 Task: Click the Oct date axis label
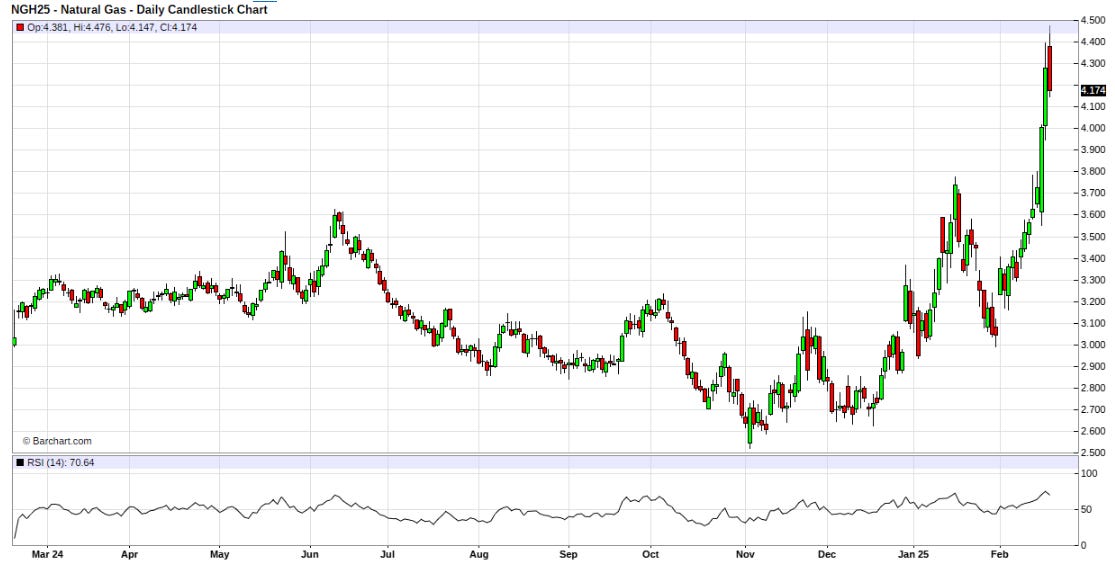point(650,553)
